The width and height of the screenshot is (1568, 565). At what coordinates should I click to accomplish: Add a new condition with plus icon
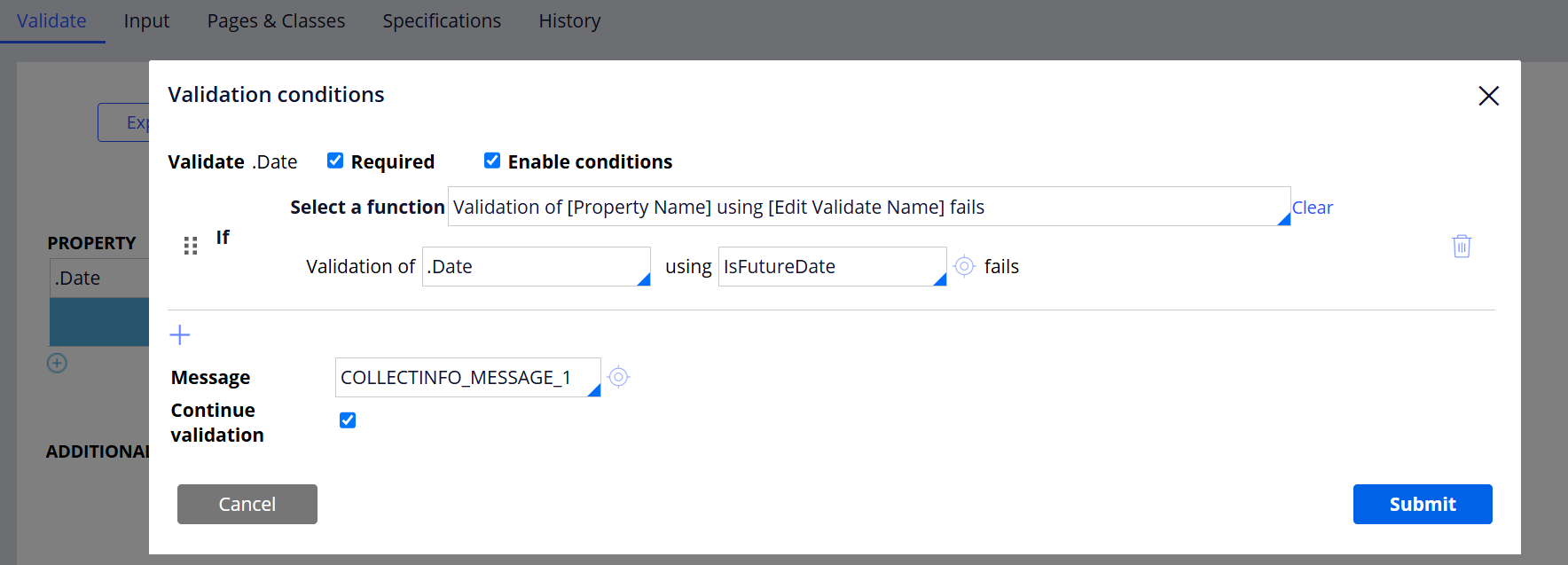tap(180, 334)
